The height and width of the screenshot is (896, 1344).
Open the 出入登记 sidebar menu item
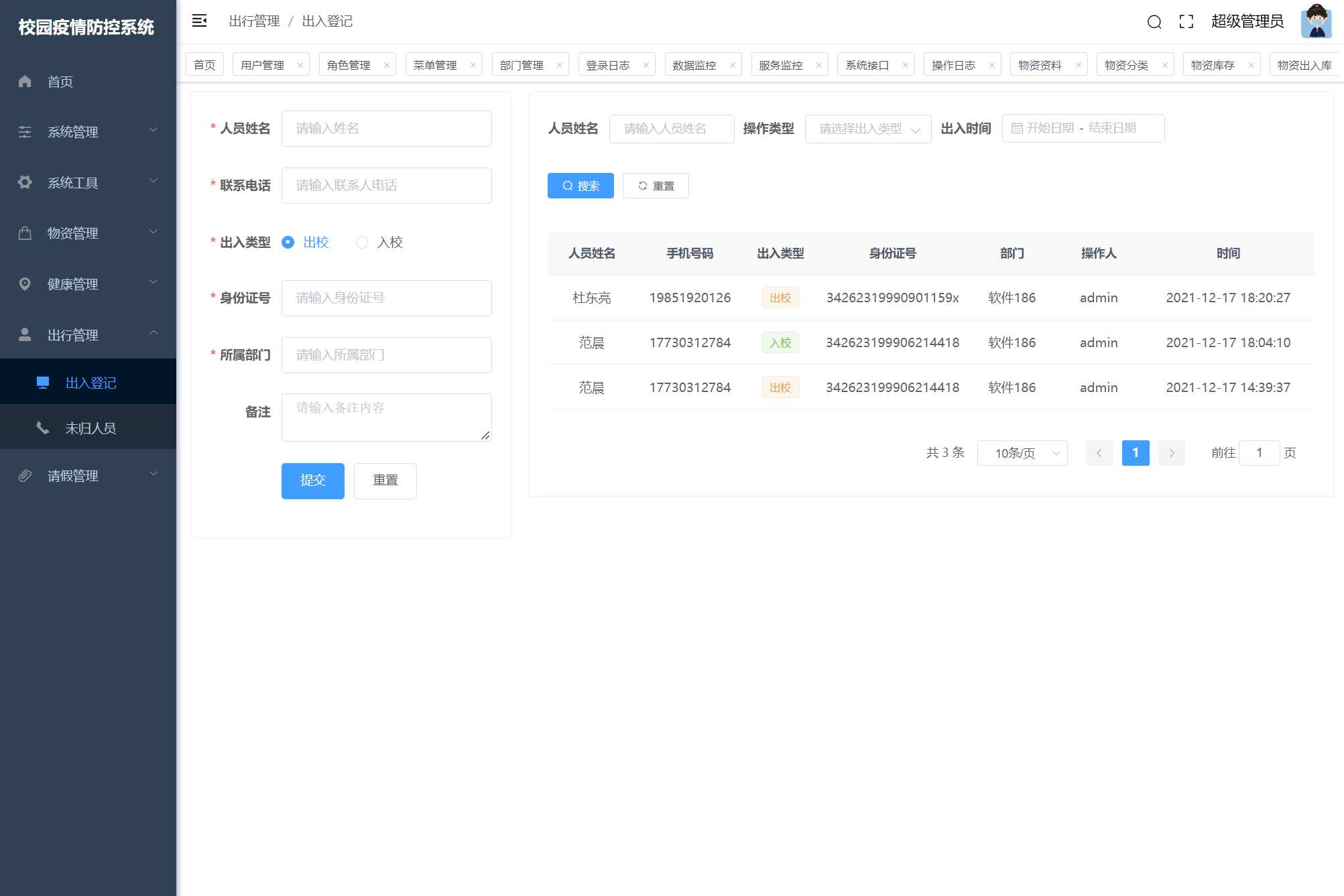(90, 383)
